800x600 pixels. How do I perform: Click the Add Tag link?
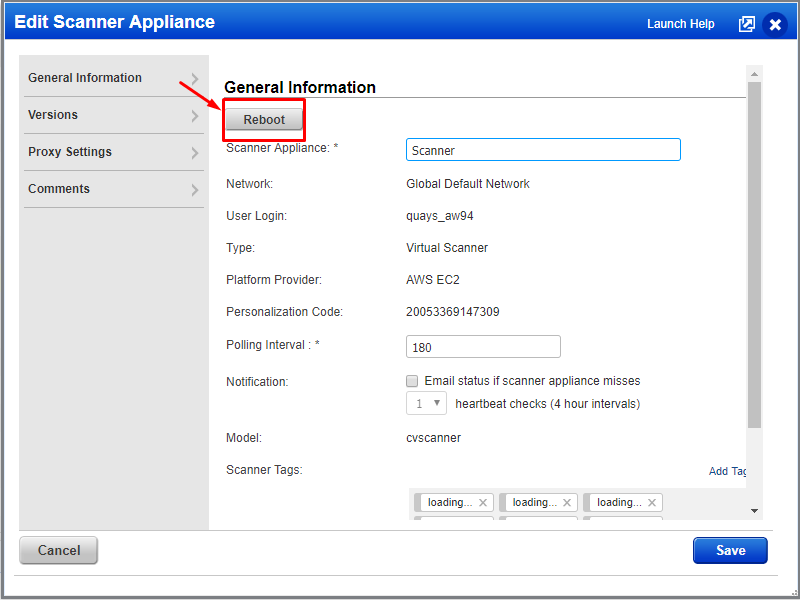(727, 470)
